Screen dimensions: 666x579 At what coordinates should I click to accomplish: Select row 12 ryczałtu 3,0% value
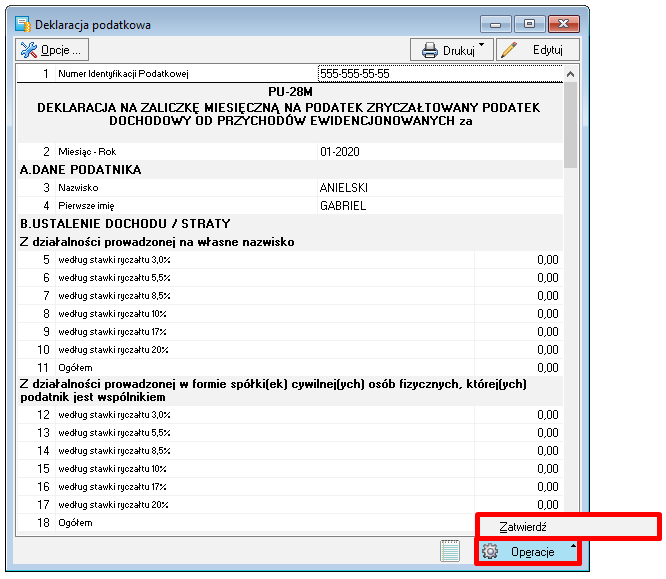(519, 415)
